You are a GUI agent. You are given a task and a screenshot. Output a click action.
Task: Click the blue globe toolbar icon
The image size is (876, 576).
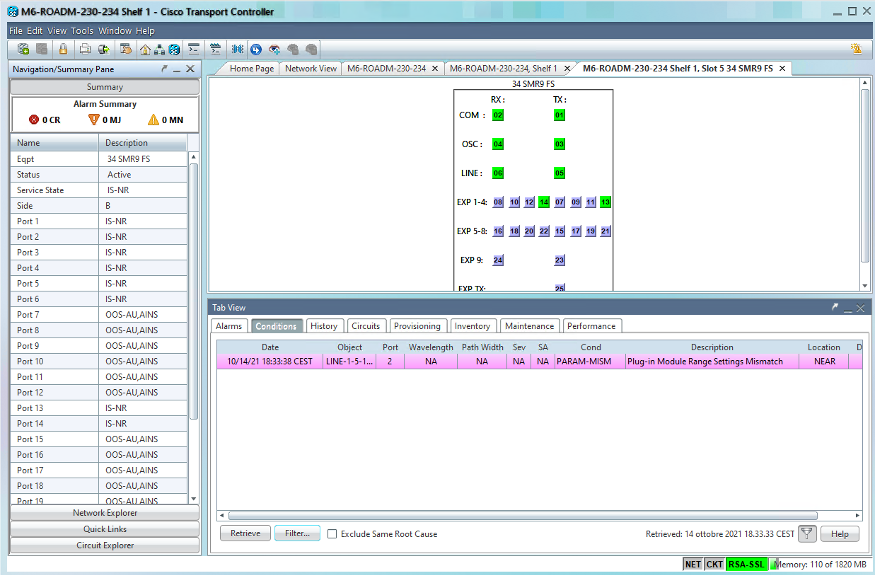pyautogui.click(x=174, y=50)
